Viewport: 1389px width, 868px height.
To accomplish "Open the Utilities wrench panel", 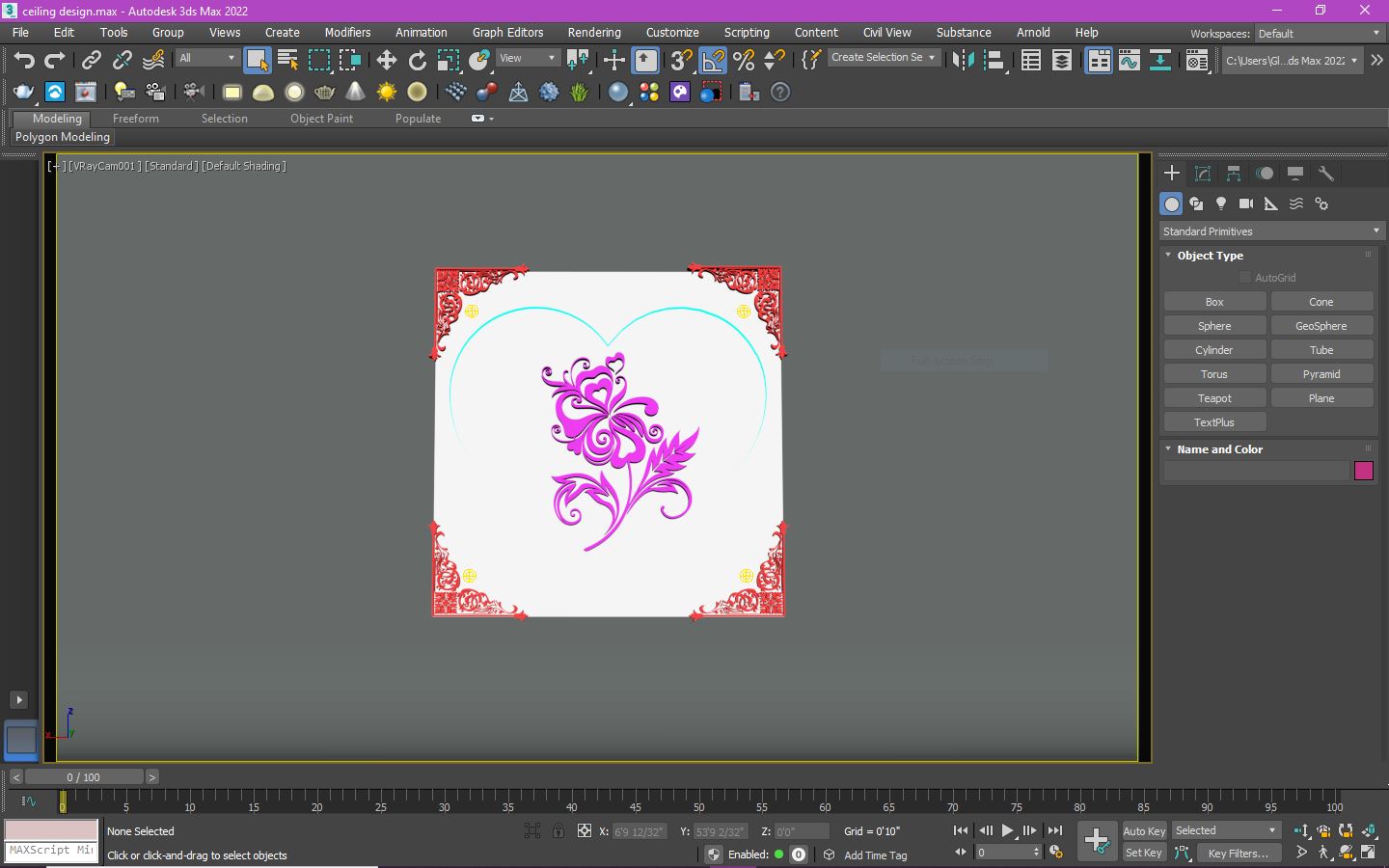I will [1326, 174].
